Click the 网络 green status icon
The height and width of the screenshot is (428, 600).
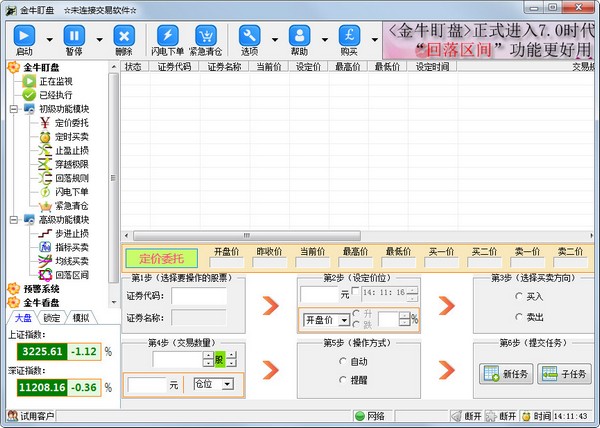359,416
